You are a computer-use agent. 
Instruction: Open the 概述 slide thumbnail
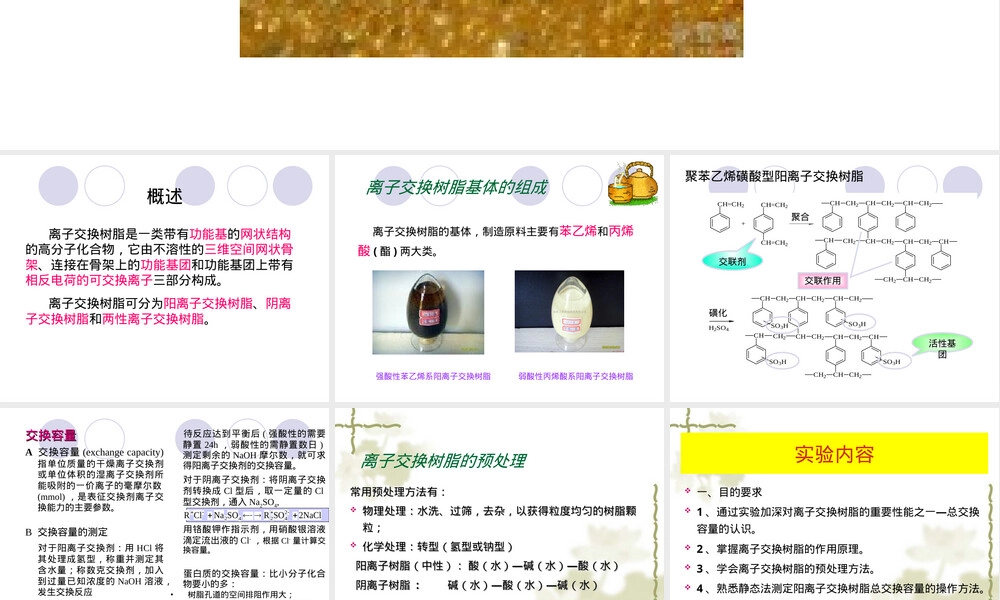165,278
